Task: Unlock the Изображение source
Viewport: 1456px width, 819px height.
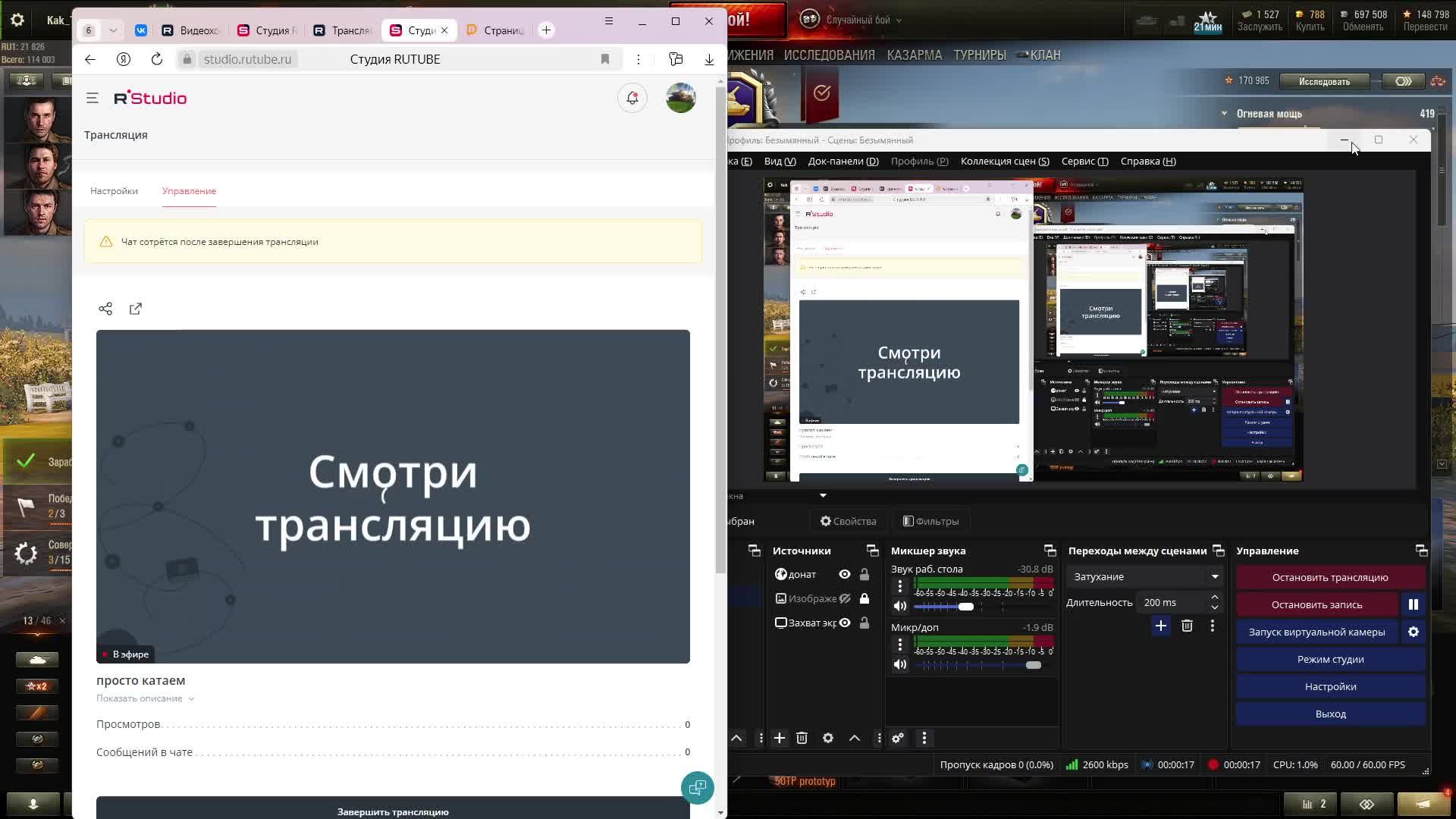Action: [864, 598]
